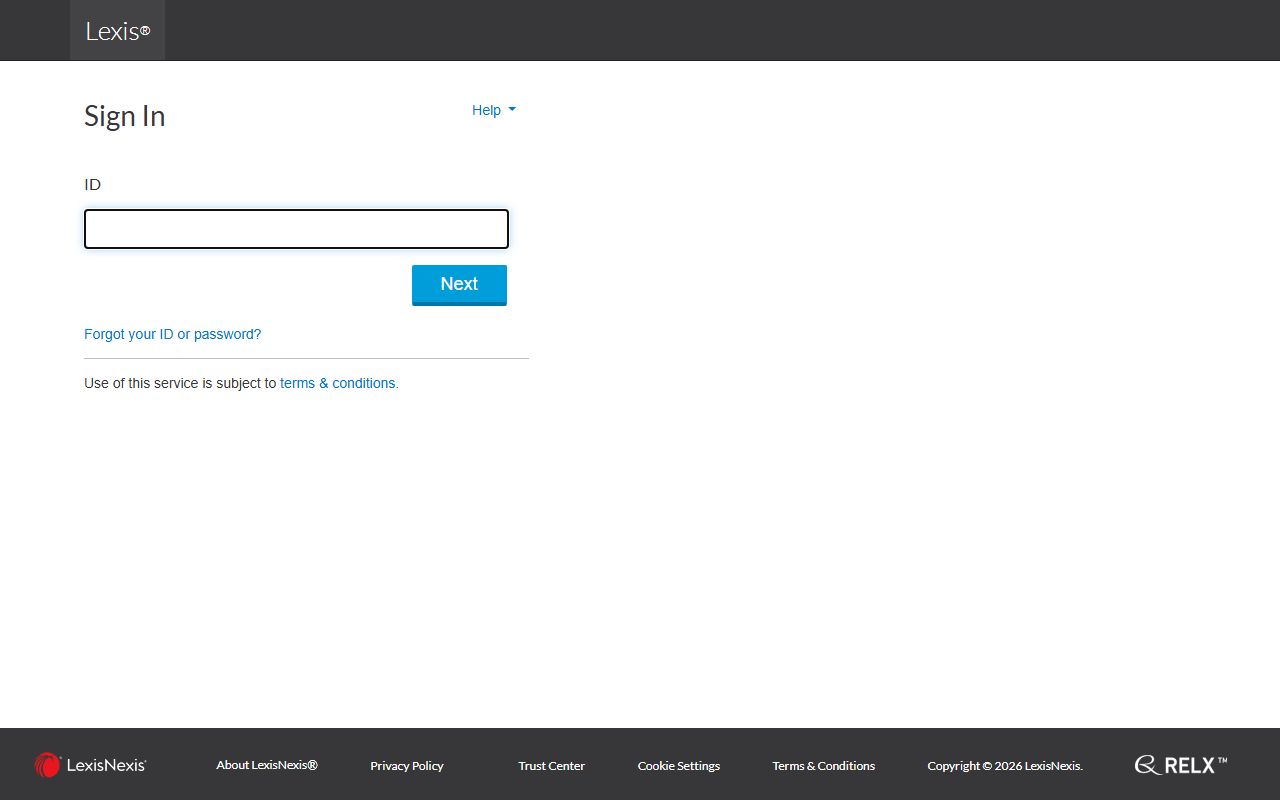Click the RELX logo in footer
Screen dimensions: 1280x800
pyautogui.click(x=1181, y=765)
